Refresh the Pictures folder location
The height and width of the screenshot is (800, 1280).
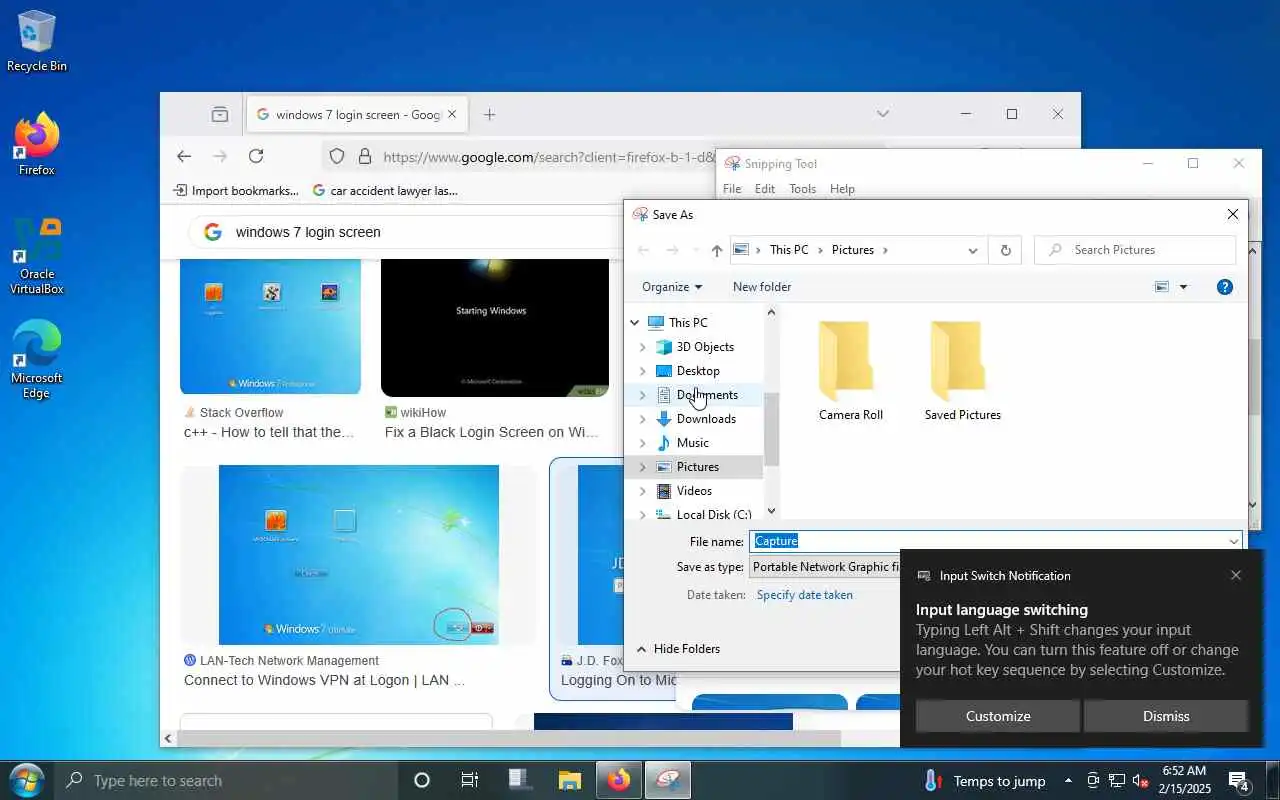[1005, 250]
